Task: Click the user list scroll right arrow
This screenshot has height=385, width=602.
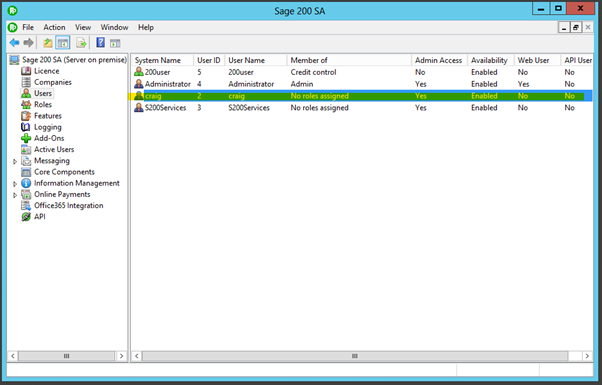Action: click(587, 356)
